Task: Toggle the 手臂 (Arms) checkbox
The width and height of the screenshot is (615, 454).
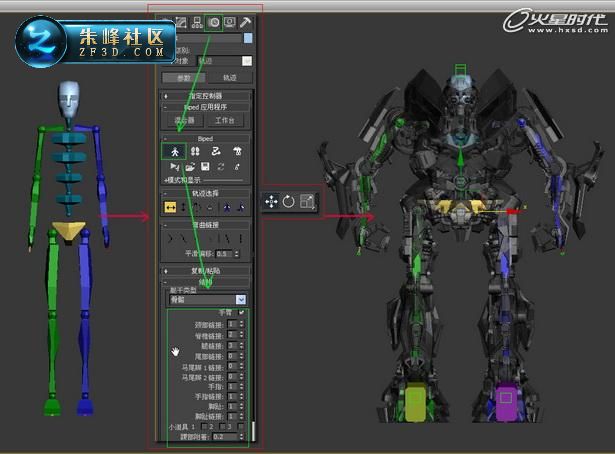Action: tap(241, 312)
